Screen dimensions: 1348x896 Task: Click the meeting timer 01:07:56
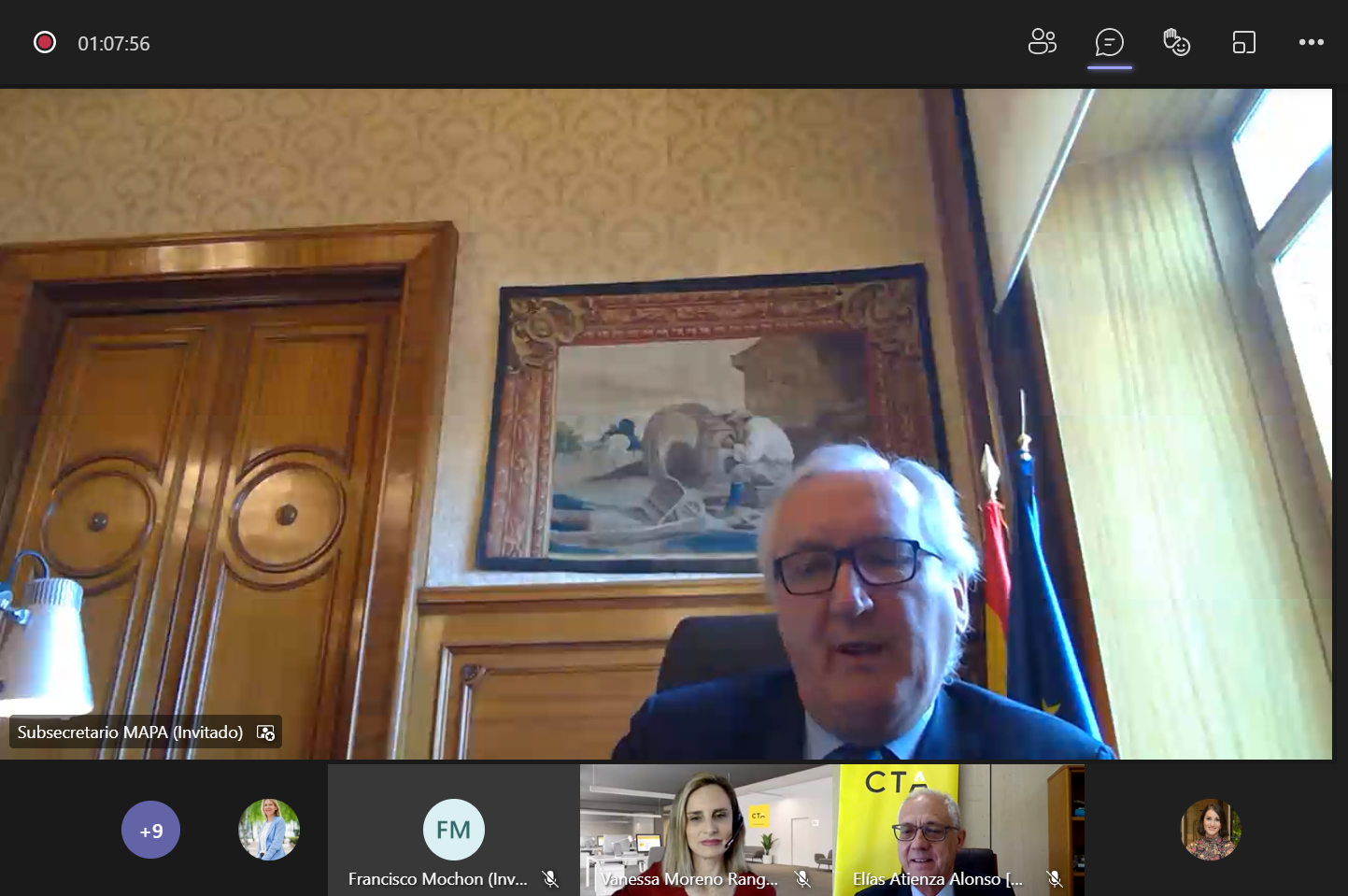click(x=114, y=44)
